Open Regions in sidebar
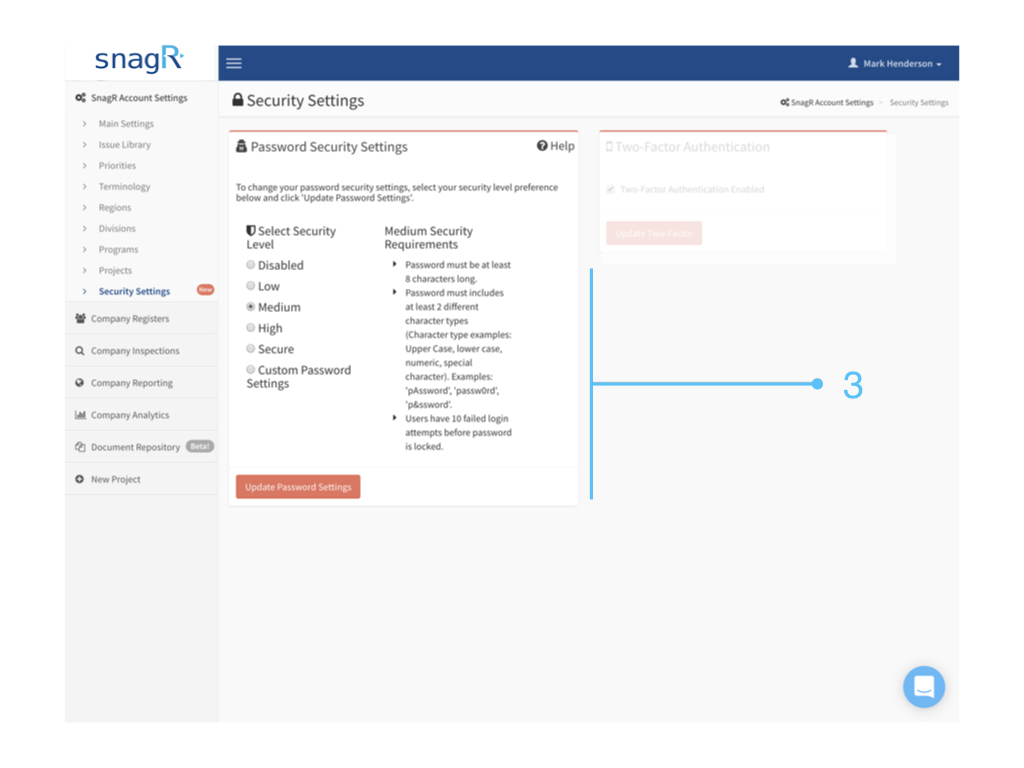The width and height of the screenshot is (1024, 768). [x=115, y=207]
